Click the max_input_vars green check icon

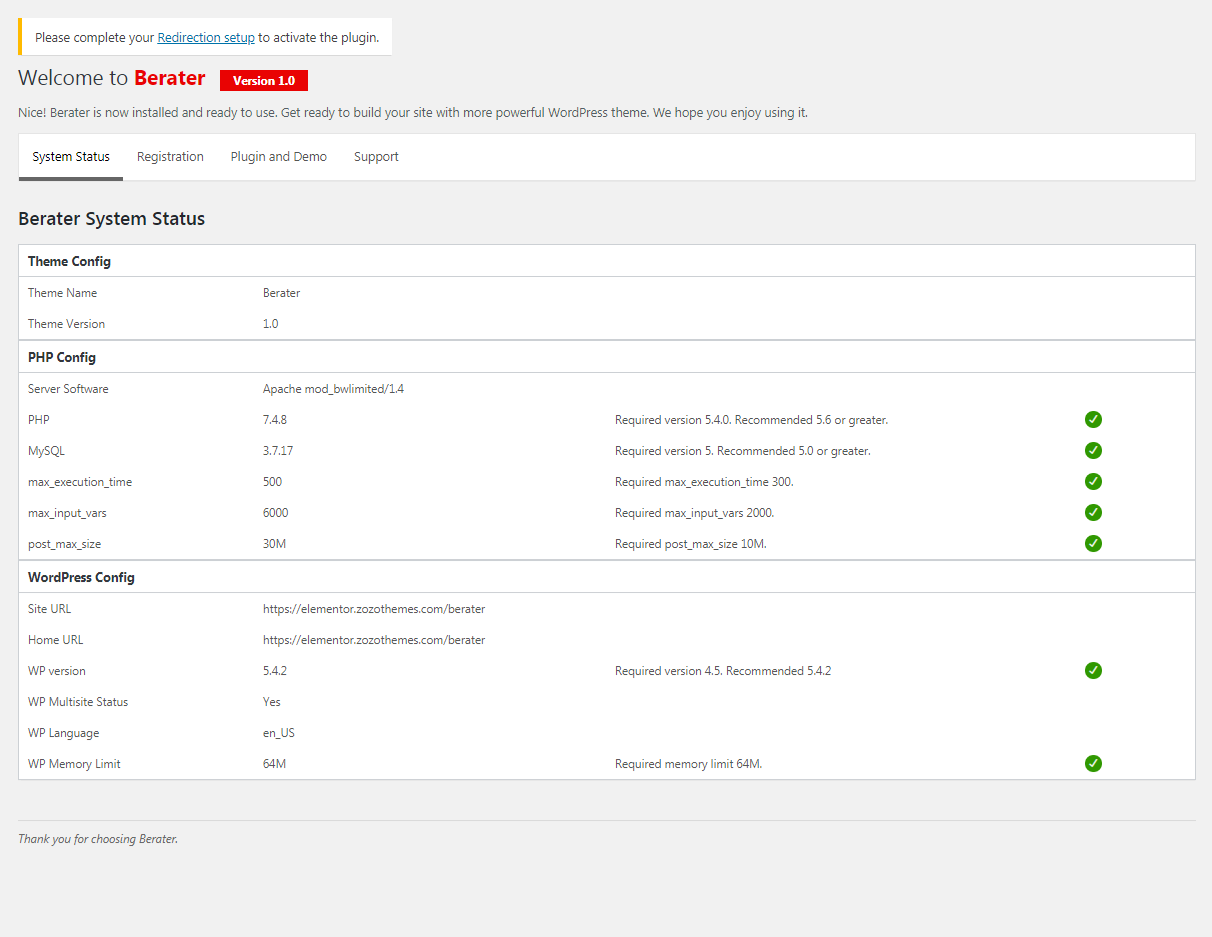tap(1093, 513)
